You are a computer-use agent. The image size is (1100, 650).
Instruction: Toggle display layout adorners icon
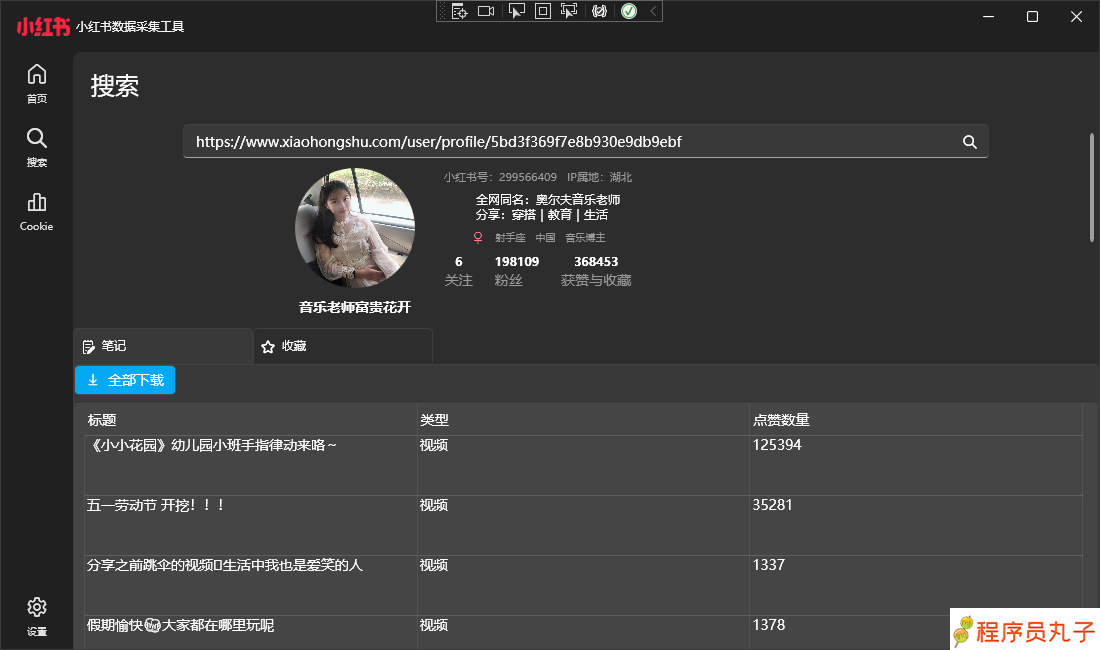(542, 11)
